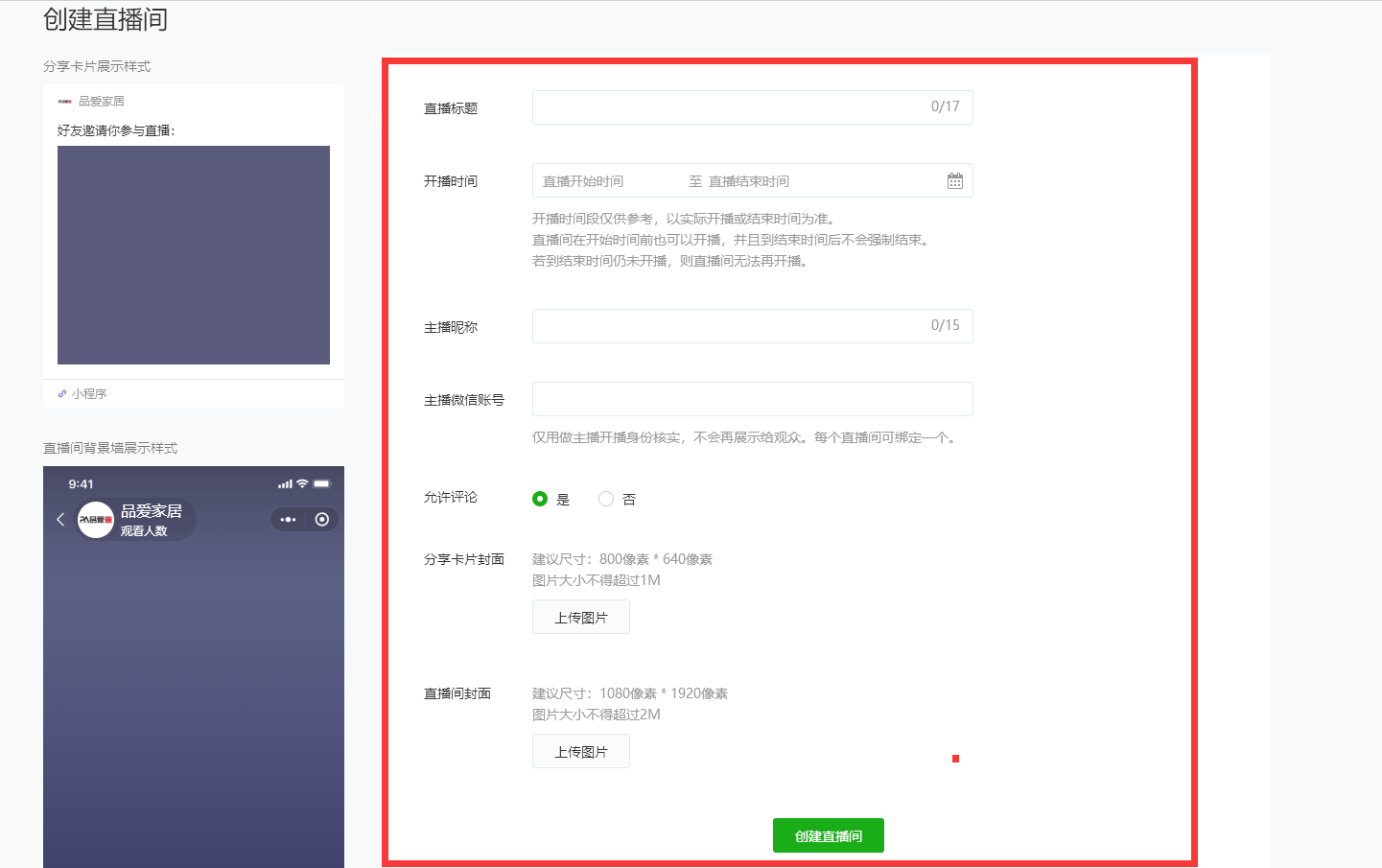Tap circle close icon in phone preview

322,519
